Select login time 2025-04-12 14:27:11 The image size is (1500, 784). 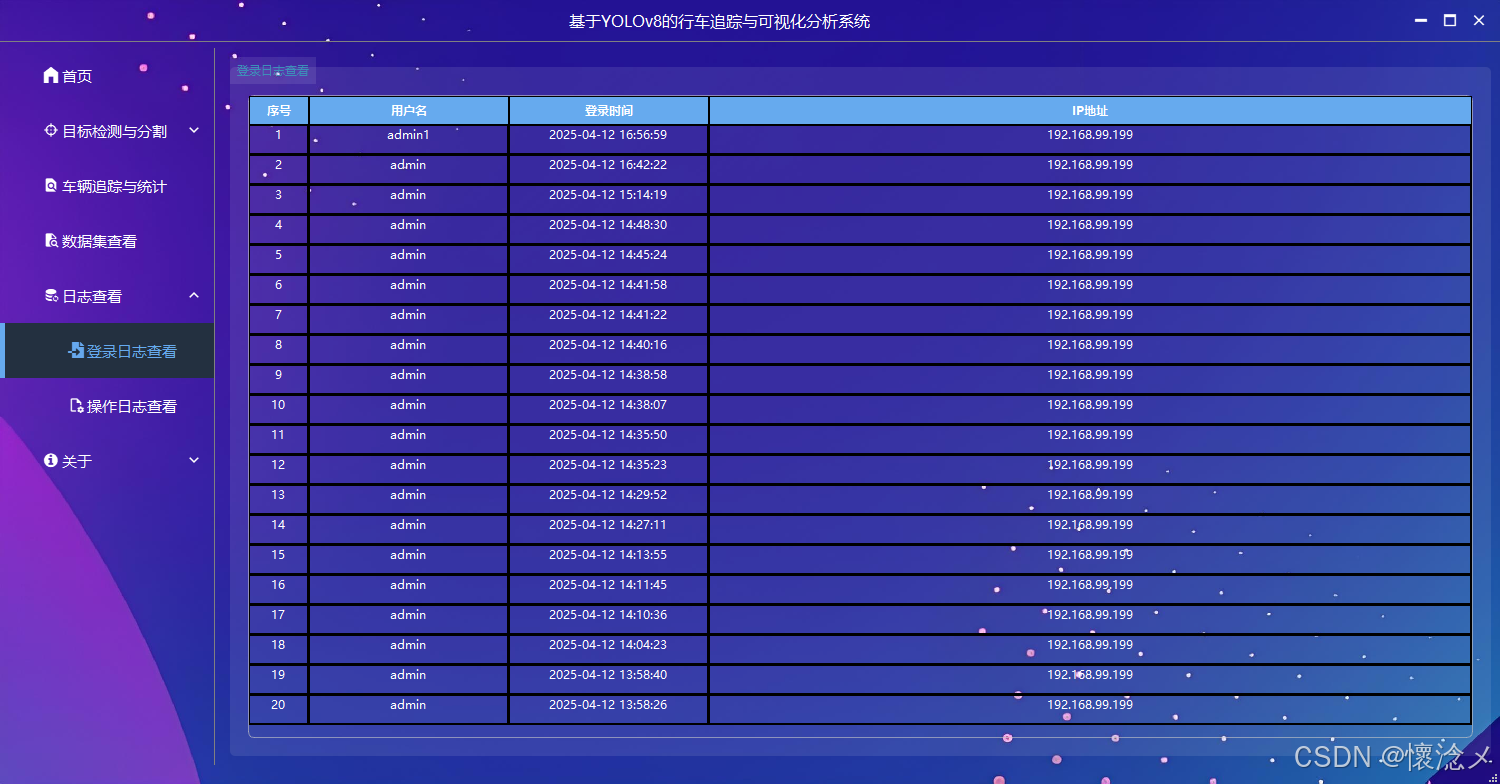tap(608, 525)
